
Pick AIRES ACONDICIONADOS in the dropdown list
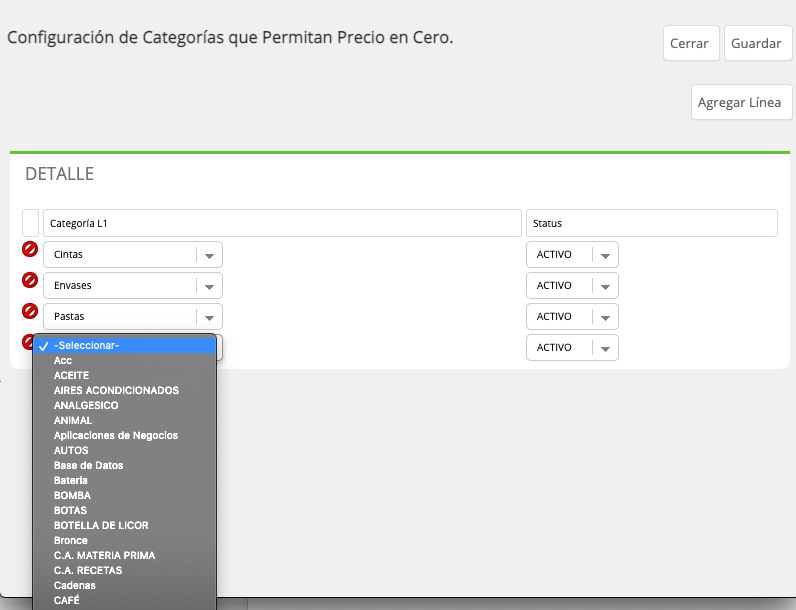[125, 390]
